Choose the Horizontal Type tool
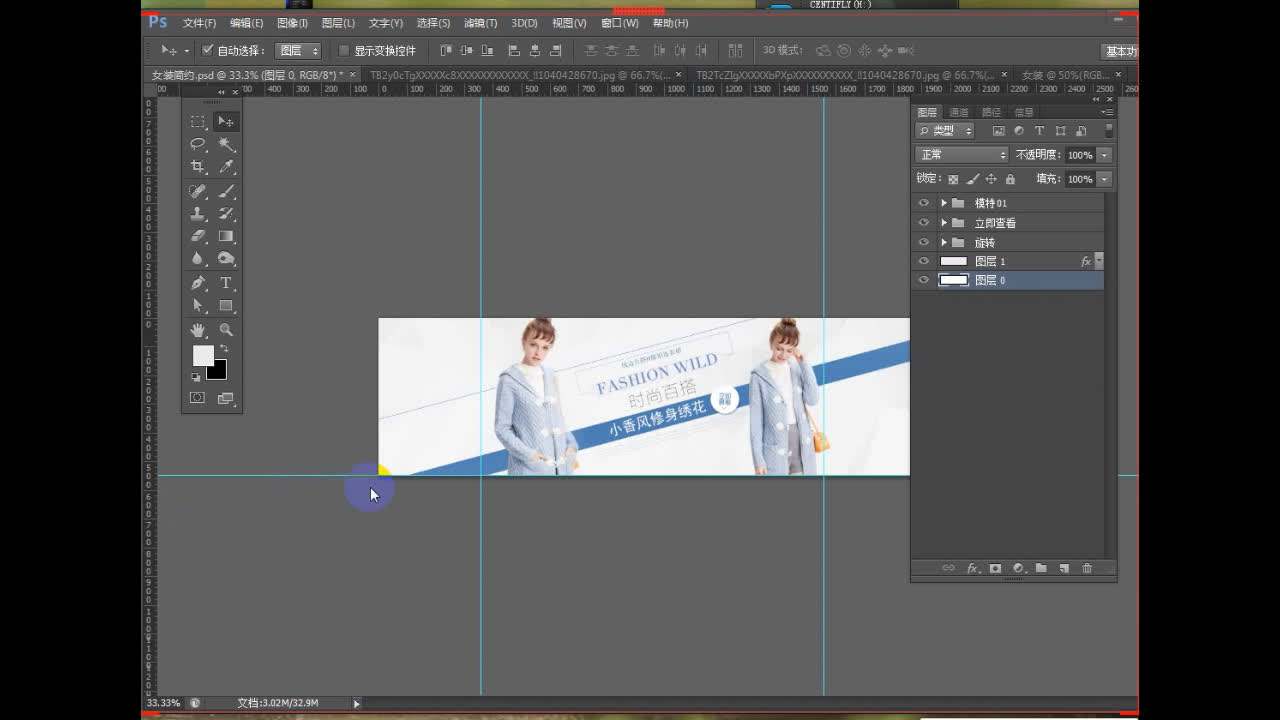Image resolution: width=1280 pixels, height=720 pixels. click(226, 283)
